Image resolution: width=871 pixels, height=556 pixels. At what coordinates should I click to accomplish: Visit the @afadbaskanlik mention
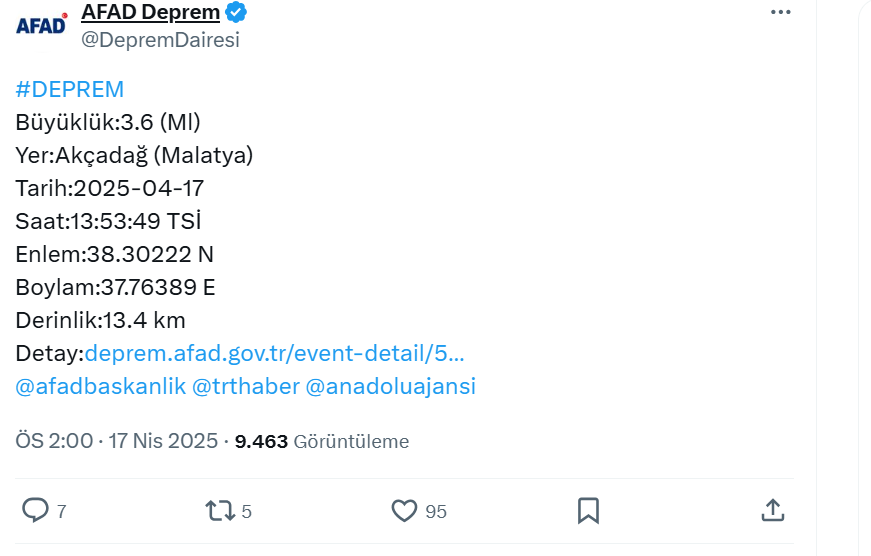tap(101, 387)
